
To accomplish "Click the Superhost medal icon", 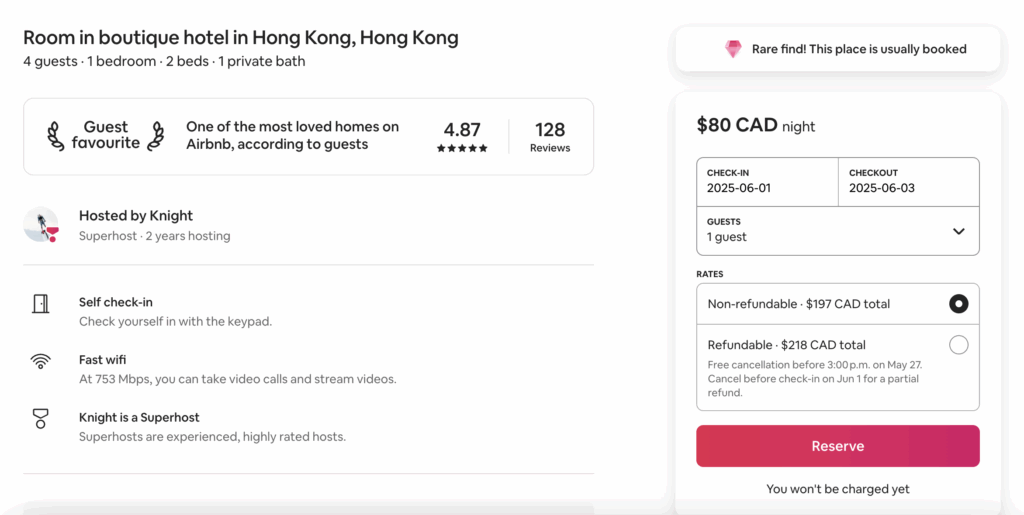I will coord(41,419).
